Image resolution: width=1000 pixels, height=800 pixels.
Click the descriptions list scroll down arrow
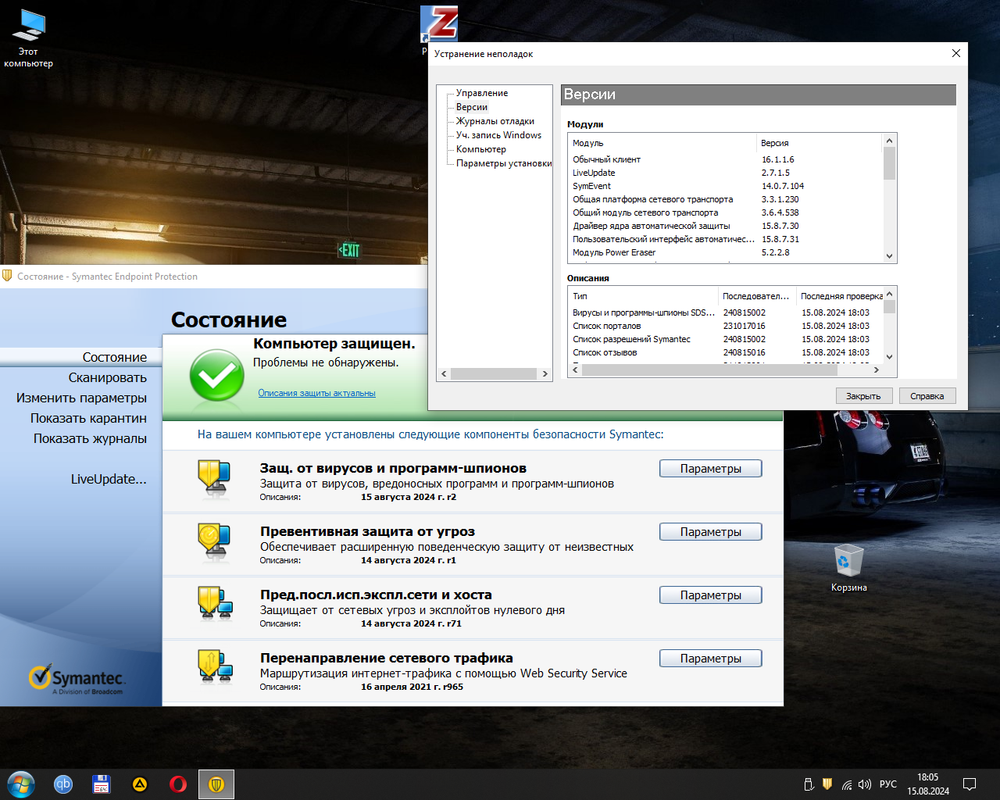pos(890,357)
